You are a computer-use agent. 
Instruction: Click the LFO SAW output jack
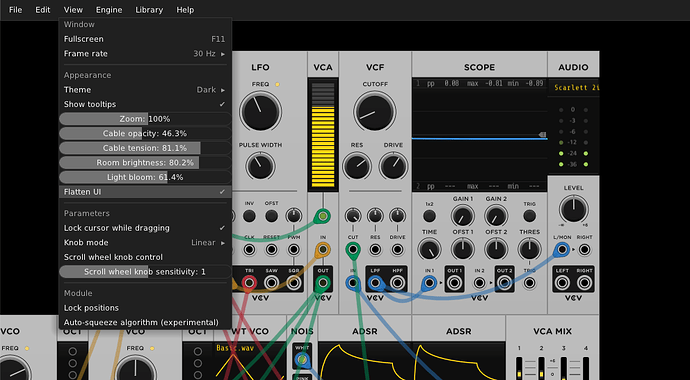(272, 283)
